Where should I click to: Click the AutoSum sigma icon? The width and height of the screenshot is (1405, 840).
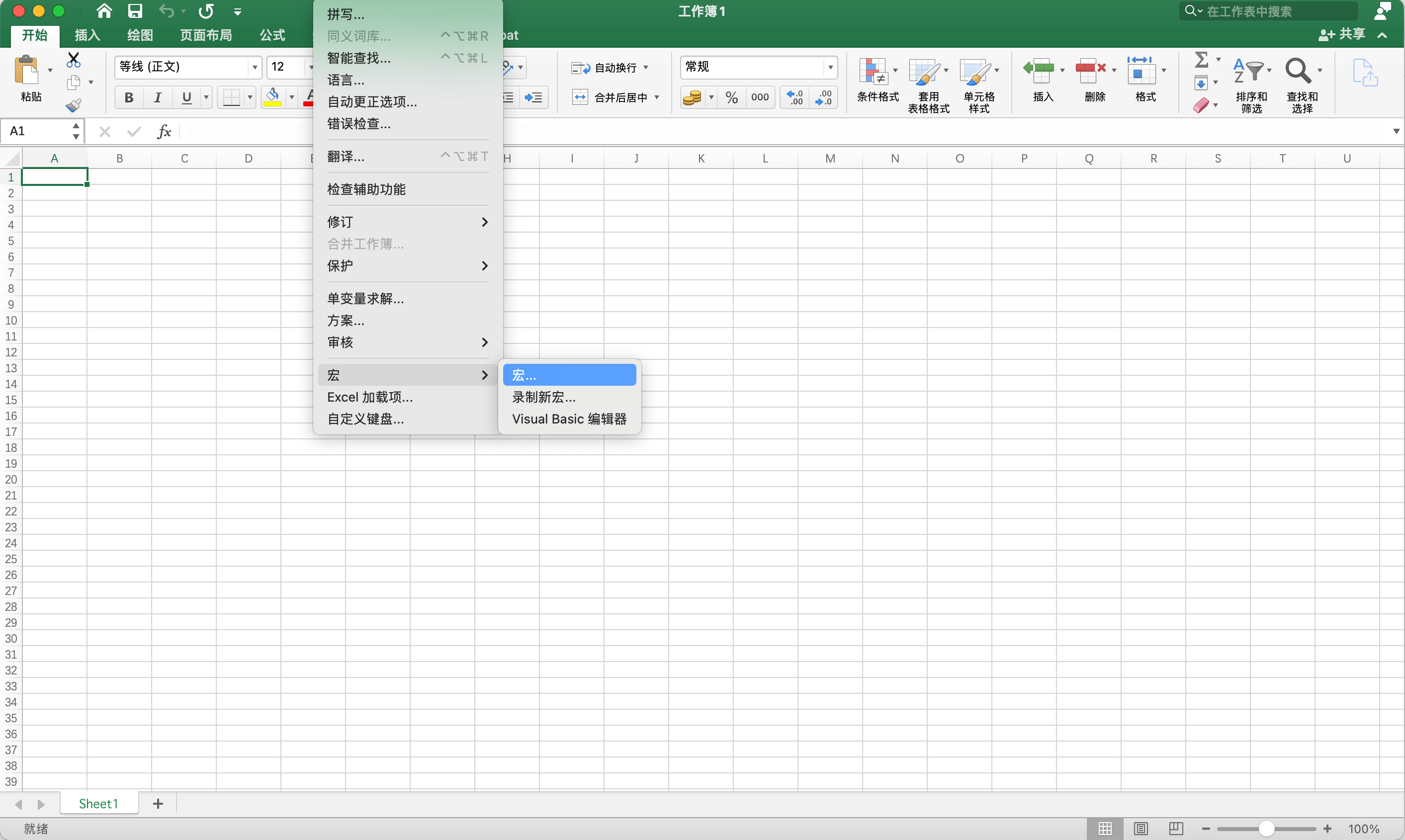(x=1201, y=60)
